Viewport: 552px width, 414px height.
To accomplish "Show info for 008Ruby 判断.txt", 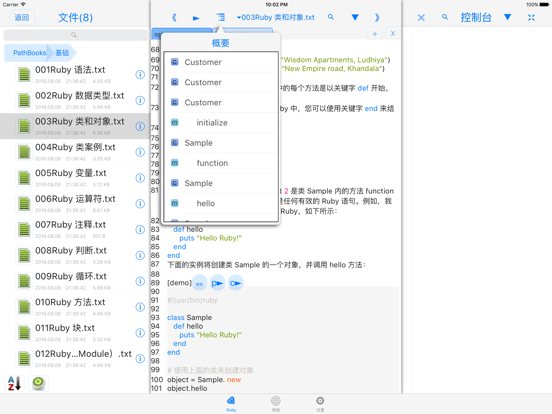I will [x=140, y=255].
